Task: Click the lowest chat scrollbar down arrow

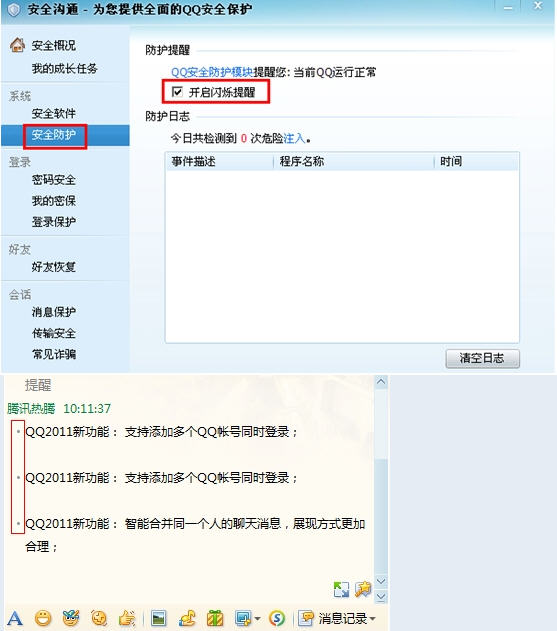Action: click(381, 596)
